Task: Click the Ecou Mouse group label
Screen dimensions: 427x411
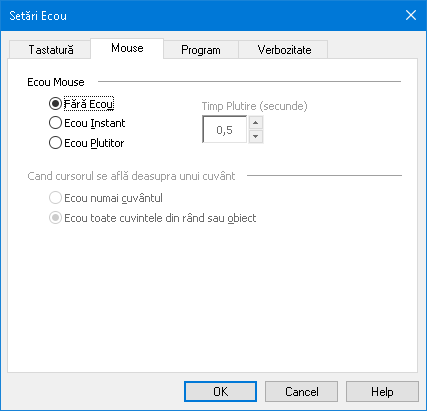Action: (x=56, y=82)
